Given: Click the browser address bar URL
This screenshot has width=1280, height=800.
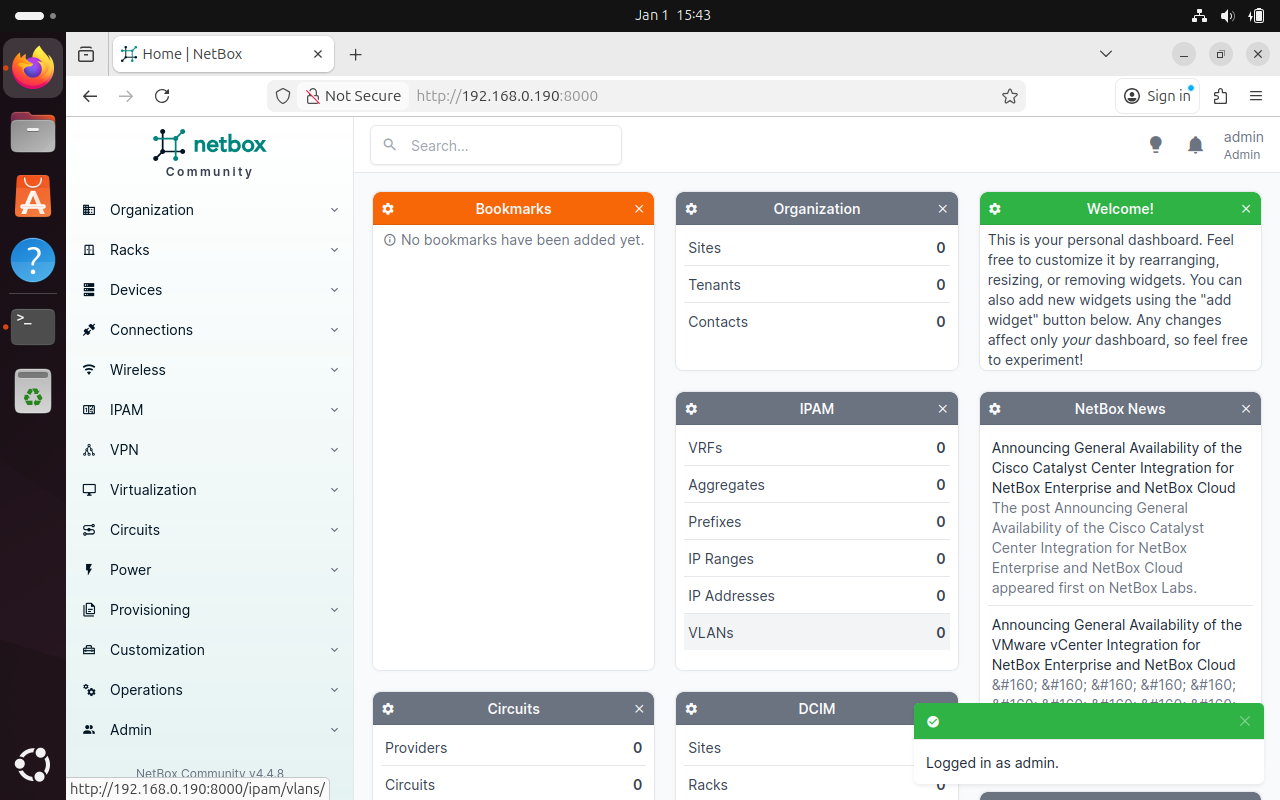Looking at the screenshot, I should (507, 96).
